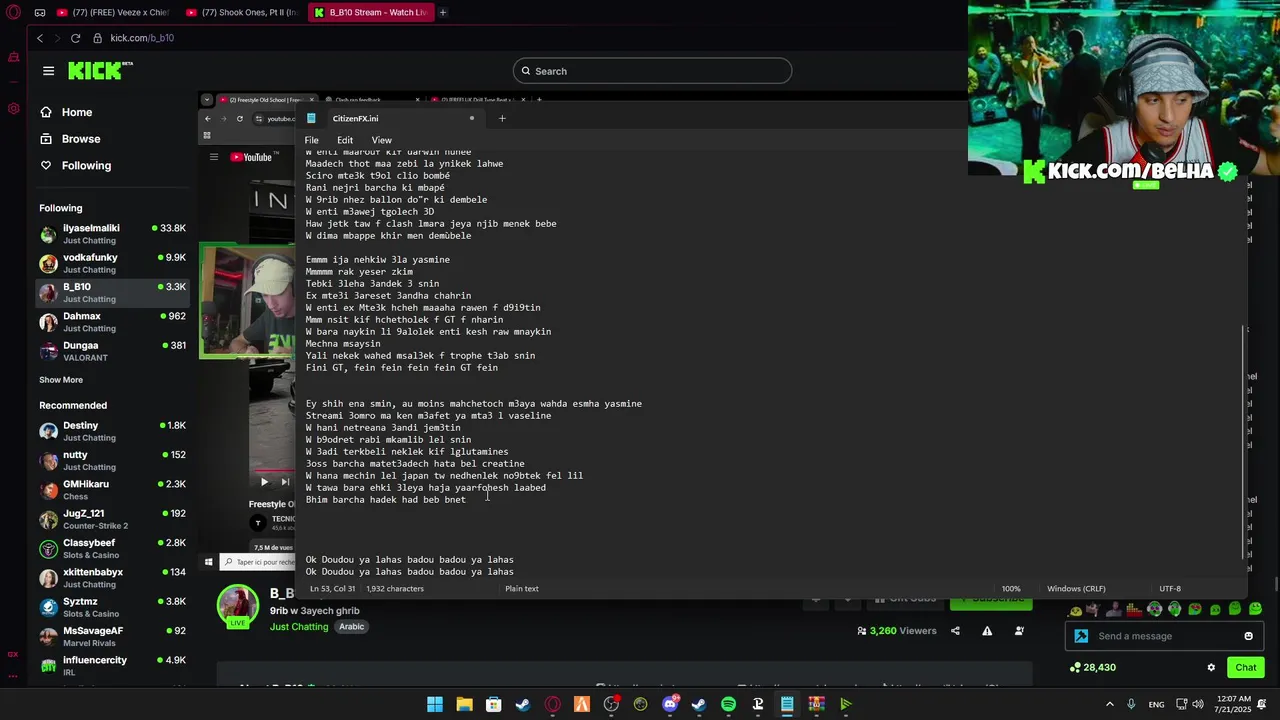Click the kick.com/b_b10 address bar
The height and width of the screenshot is (720, 1280).
point(142,38)
